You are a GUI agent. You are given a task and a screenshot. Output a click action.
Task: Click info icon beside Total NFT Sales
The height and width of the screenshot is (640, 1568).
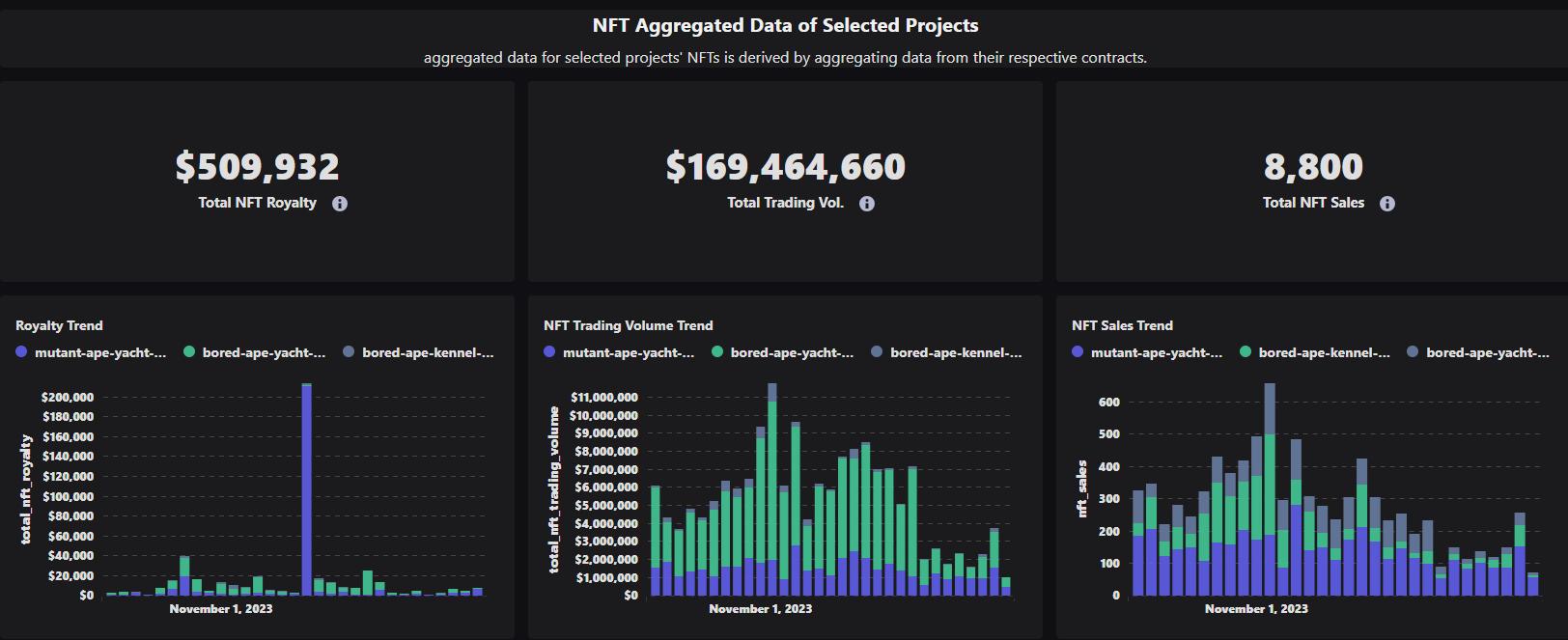pyautogui.click(x=1387, y=204)
